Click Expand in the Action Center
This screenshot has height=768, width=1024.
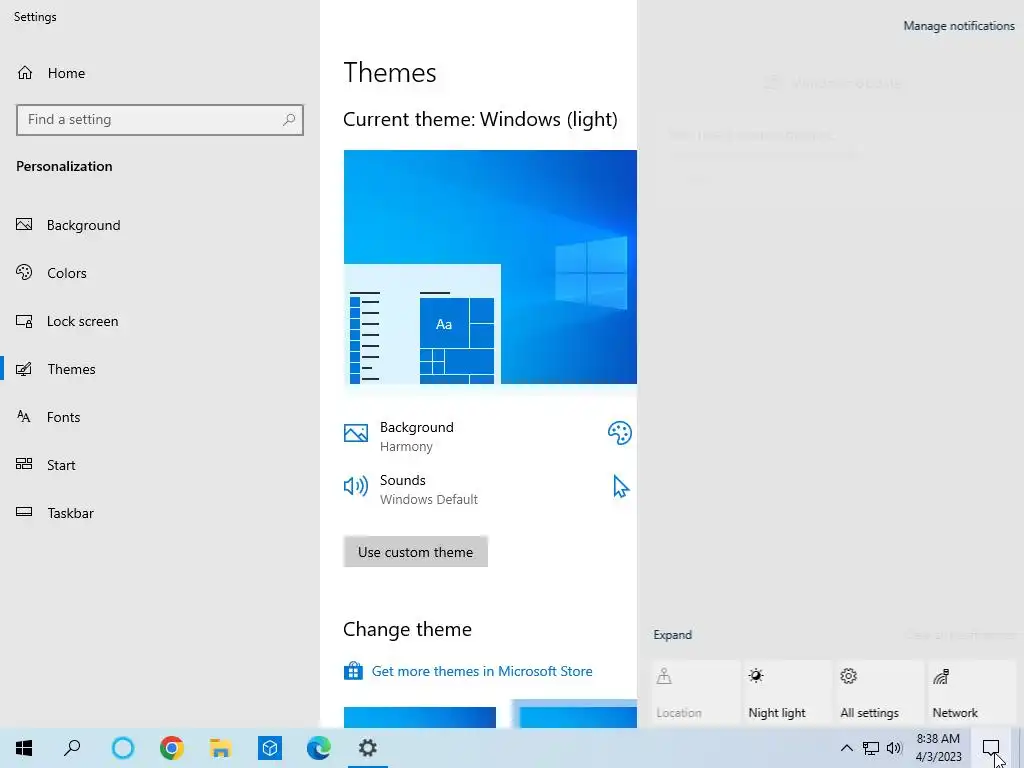pyautogui.click(x=673, y=635)
